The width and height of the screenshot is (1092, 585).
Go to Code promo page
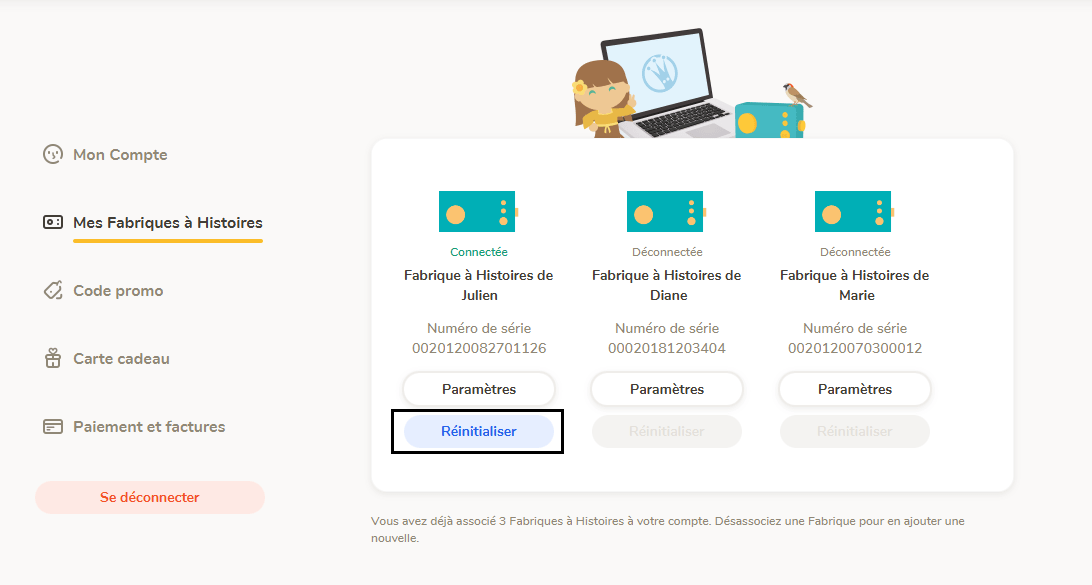pos(118,290)
